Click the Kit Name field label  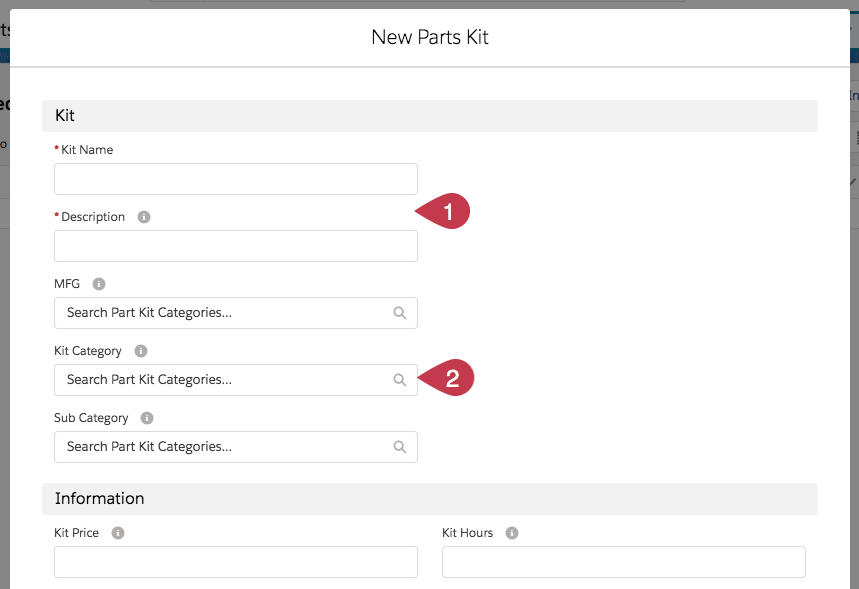[87, 150]
